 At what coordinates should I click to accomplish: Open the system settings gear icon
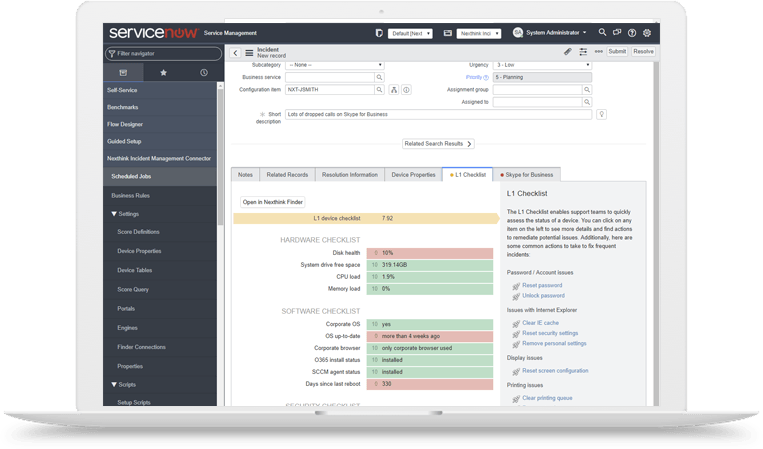(x=647, y=33)
